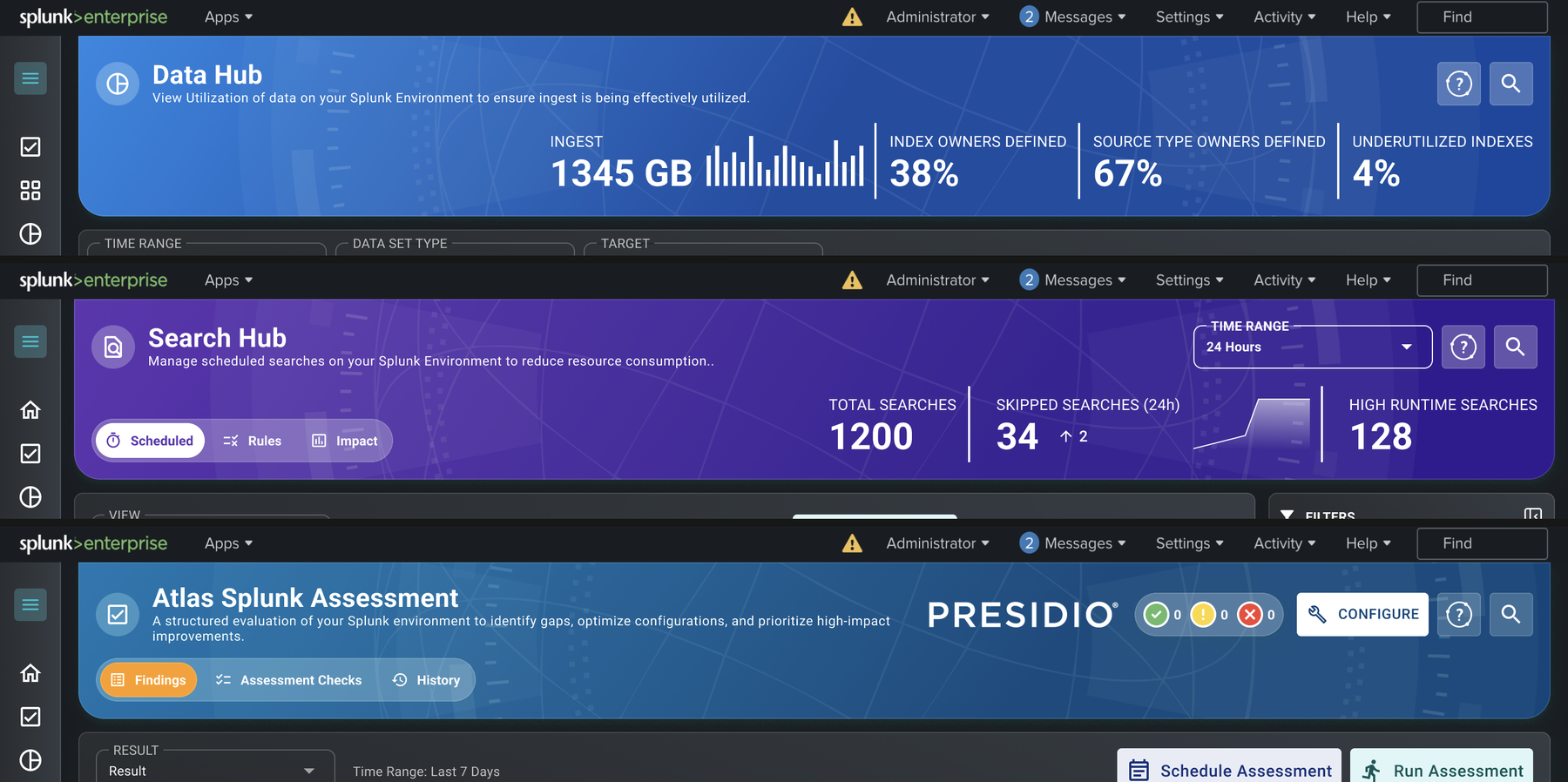Image resolution: width=1568 pixels, height=782 pixels.
Task: Open the Result dropdown in the Atlas Splunk Assessment view
Action: 215,771
